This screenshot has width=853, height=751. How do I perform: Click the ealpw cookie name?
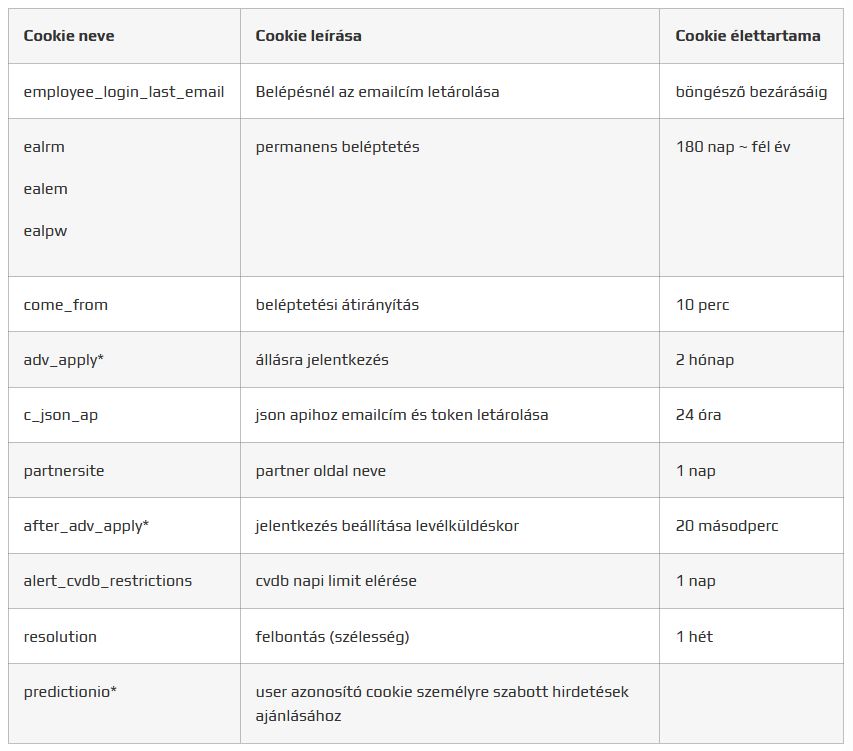(45, 231)
